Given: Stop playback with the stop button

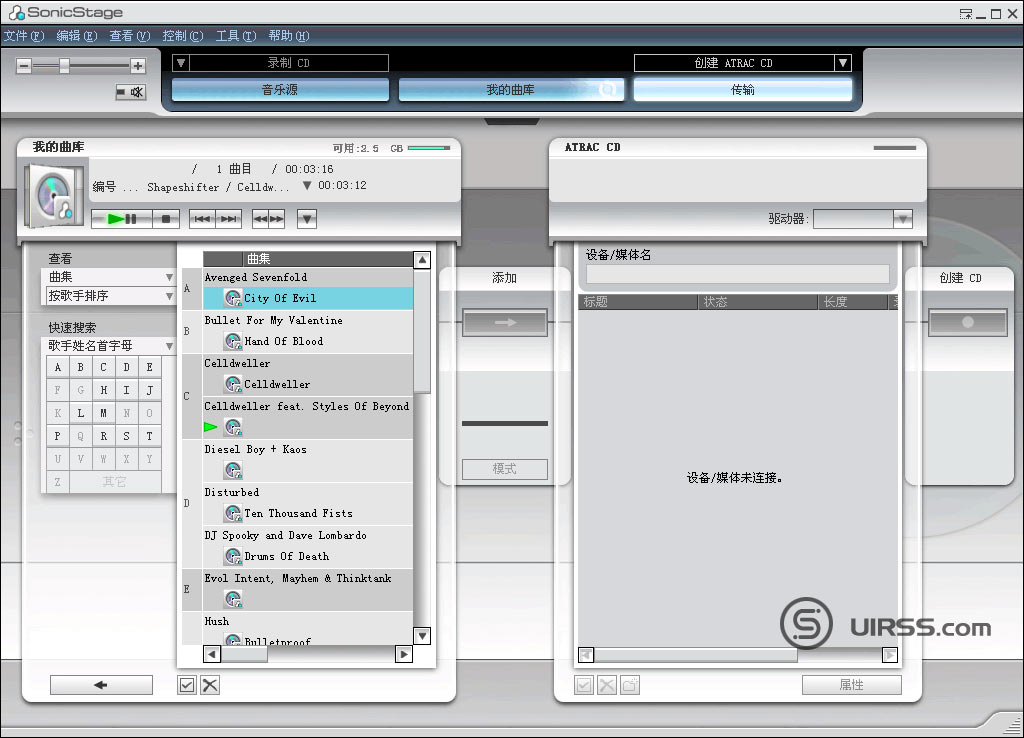Looking at the screenshot, I should [x=166, y=219].
